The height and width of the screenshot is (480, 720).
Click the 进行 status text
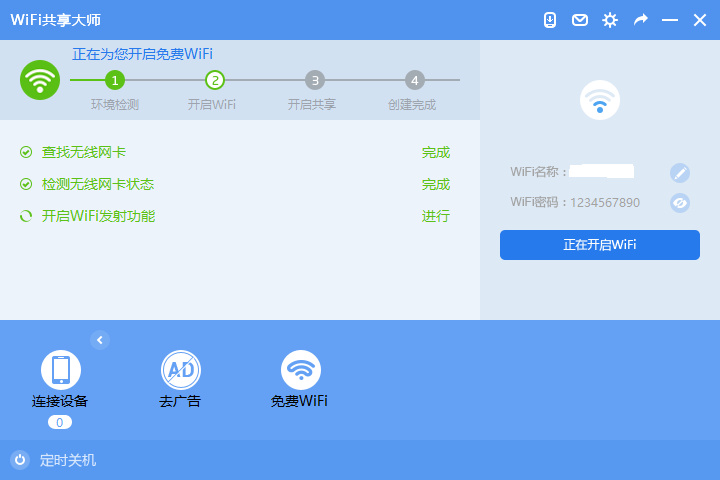point(436,216)
